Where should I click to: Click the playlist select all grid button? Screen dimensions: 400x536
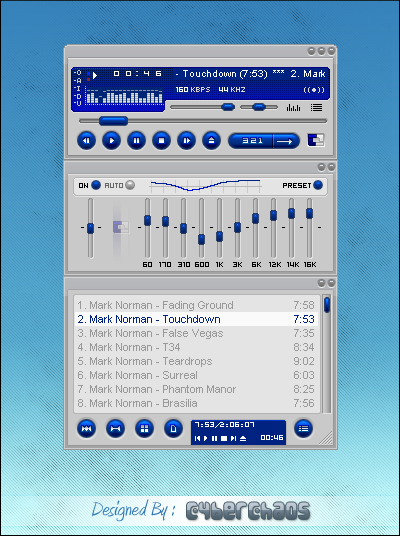click(144, 428)
